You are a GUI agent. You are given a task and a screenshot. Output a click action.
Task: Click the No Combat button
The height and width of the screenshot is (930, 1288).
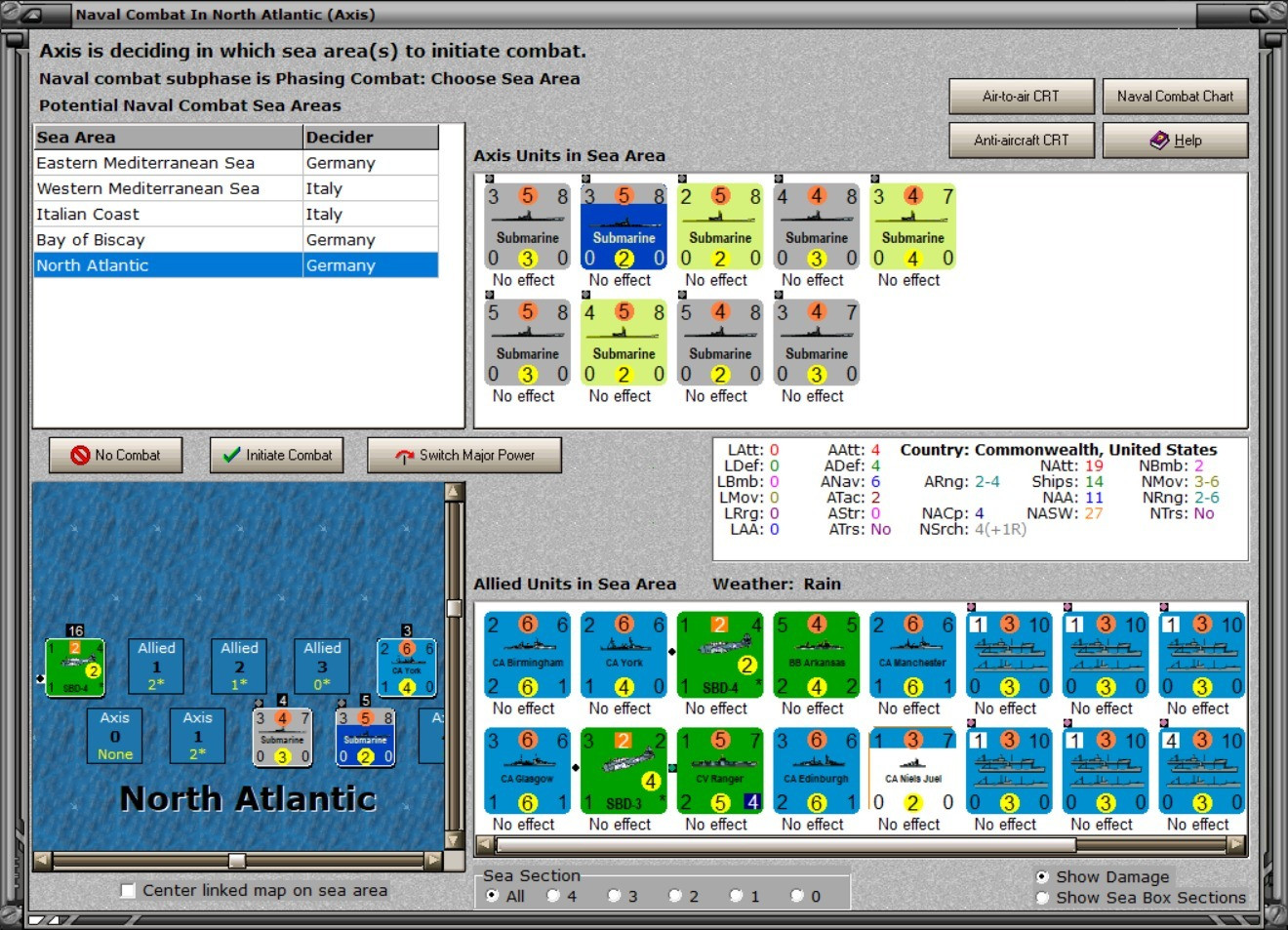(x=116, y=455)
